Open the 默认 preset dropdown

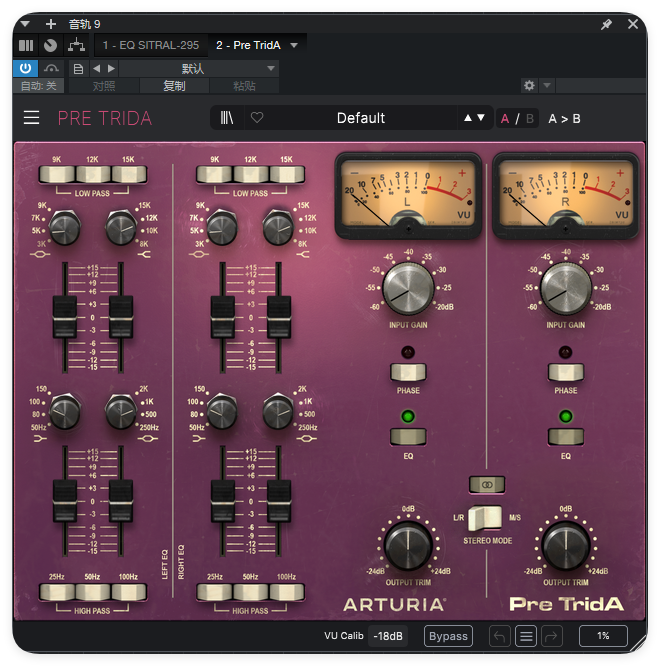tap(199, 68)
